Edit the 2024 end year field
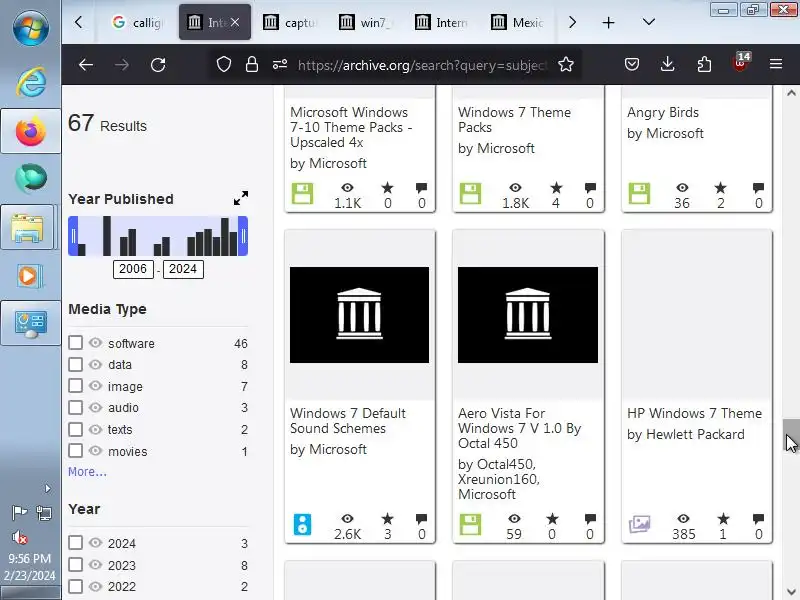 (183, 269)
